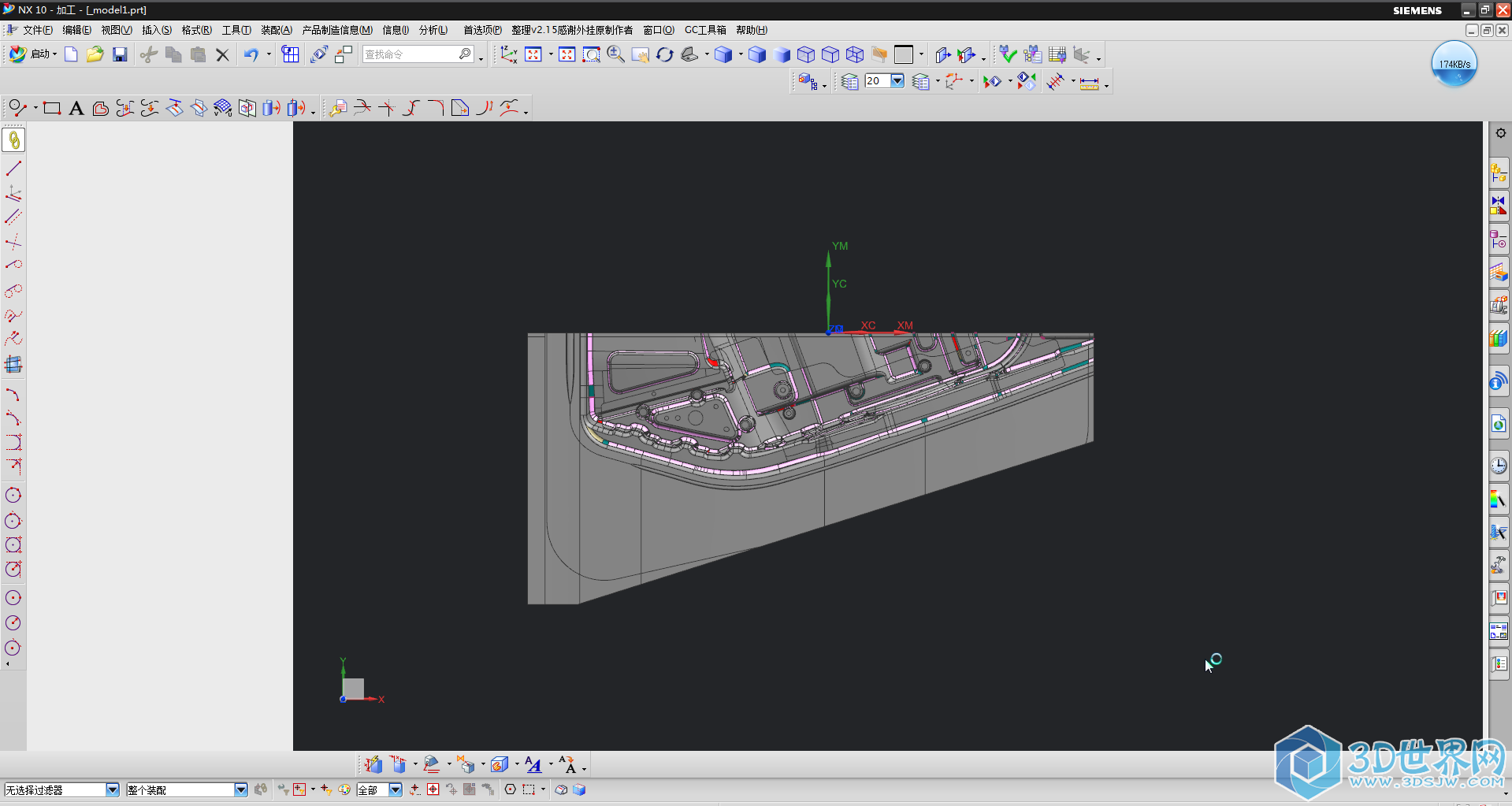This screenshot has width=1512, height=806.
Task: Open the 装配(A) menu
Action: pos(276,30)
